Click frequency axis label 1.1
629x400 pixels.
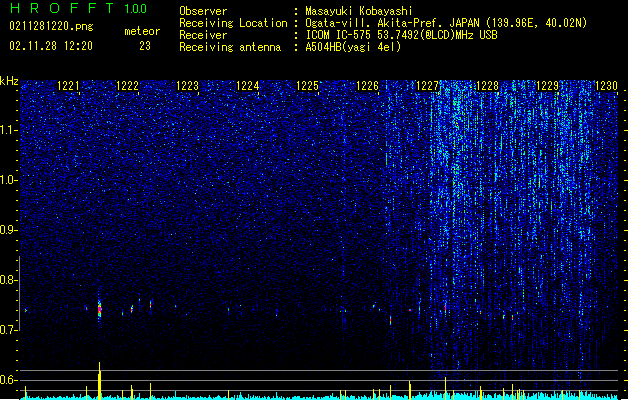(x=9, y=130)
